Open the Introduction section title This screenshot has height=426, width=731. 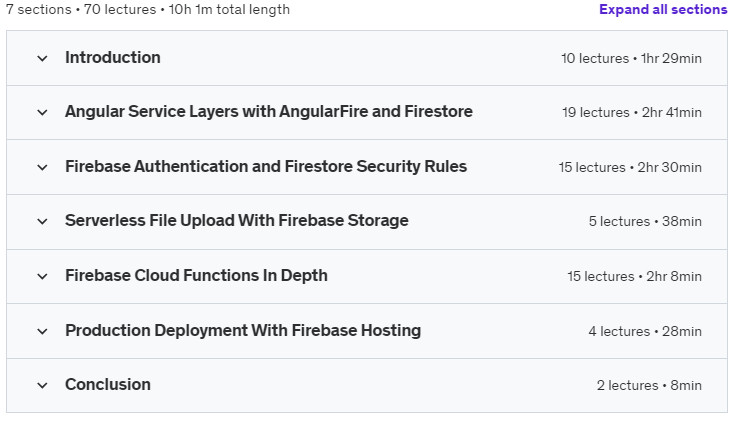click(x=113, y=57)
